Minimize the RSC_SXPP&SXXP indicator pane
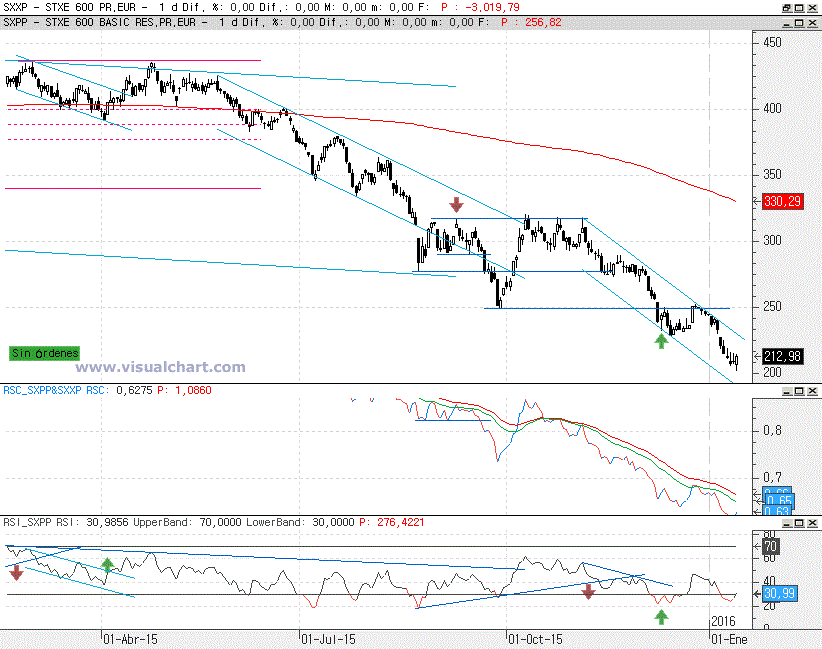 tap(787, 391)
